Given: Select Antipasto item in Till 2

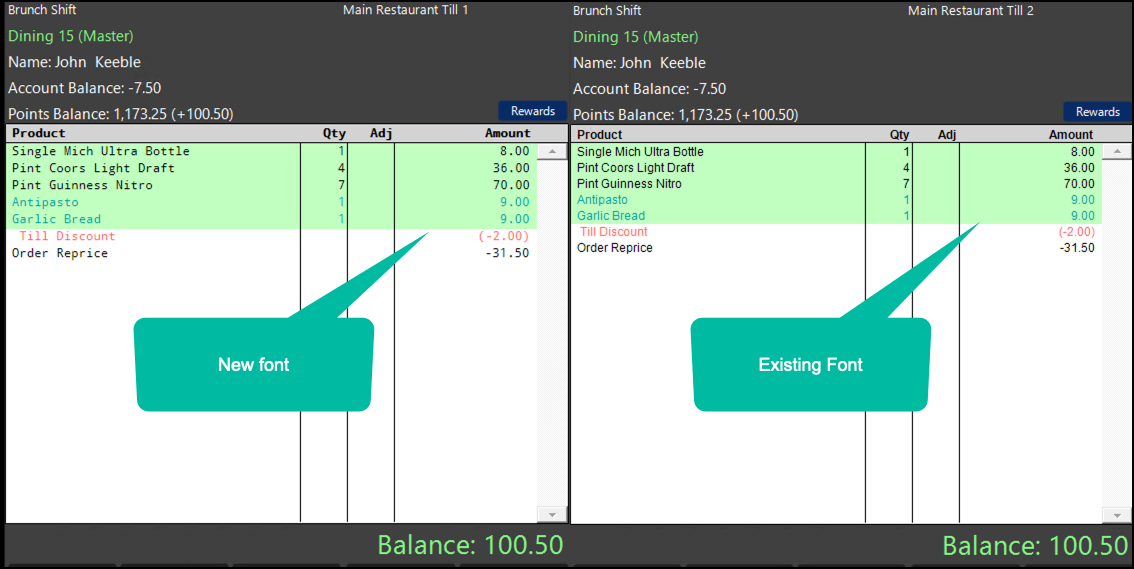Looking at the screenshot, I should (837, 200).
